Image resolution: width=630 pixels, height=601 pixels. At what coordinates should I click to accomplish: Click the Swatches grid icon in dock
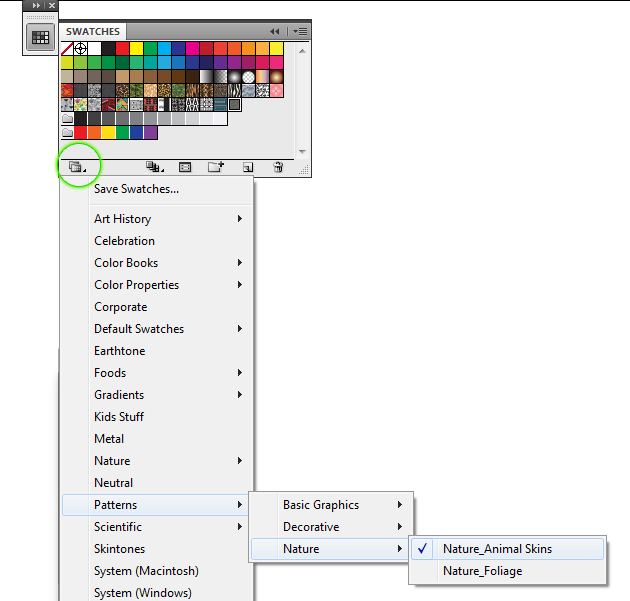[40, 38]
